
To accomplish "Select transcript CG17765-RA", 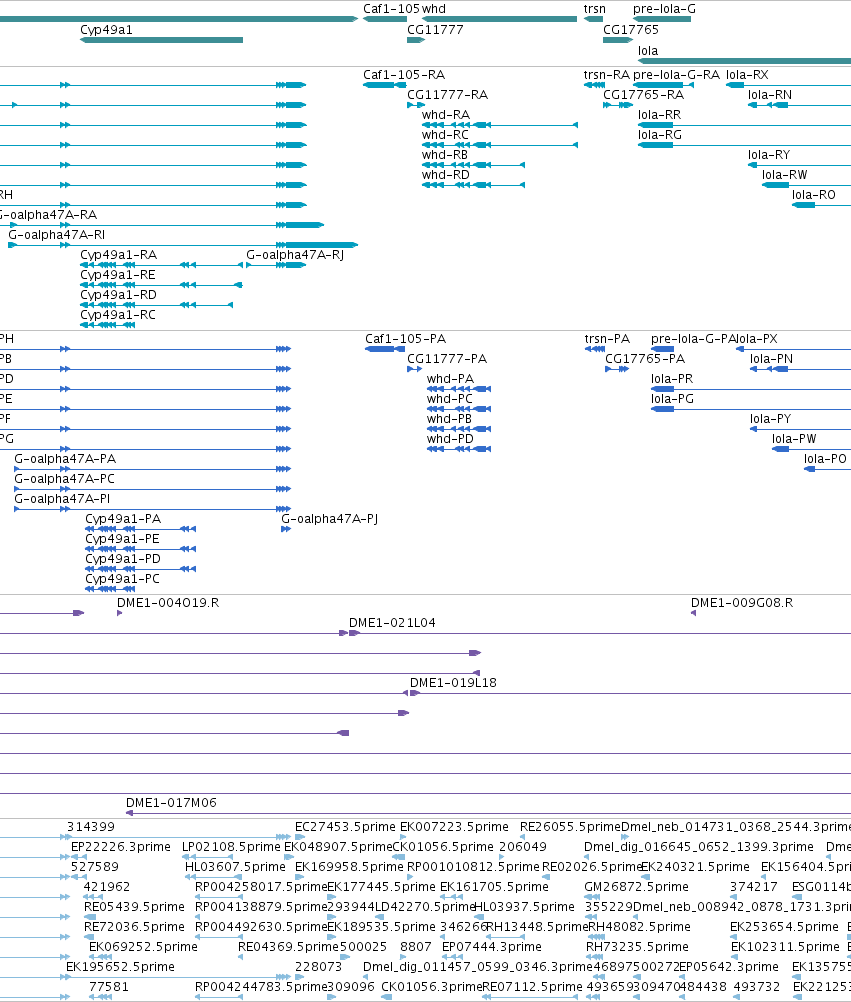I will tap(643, 95).
